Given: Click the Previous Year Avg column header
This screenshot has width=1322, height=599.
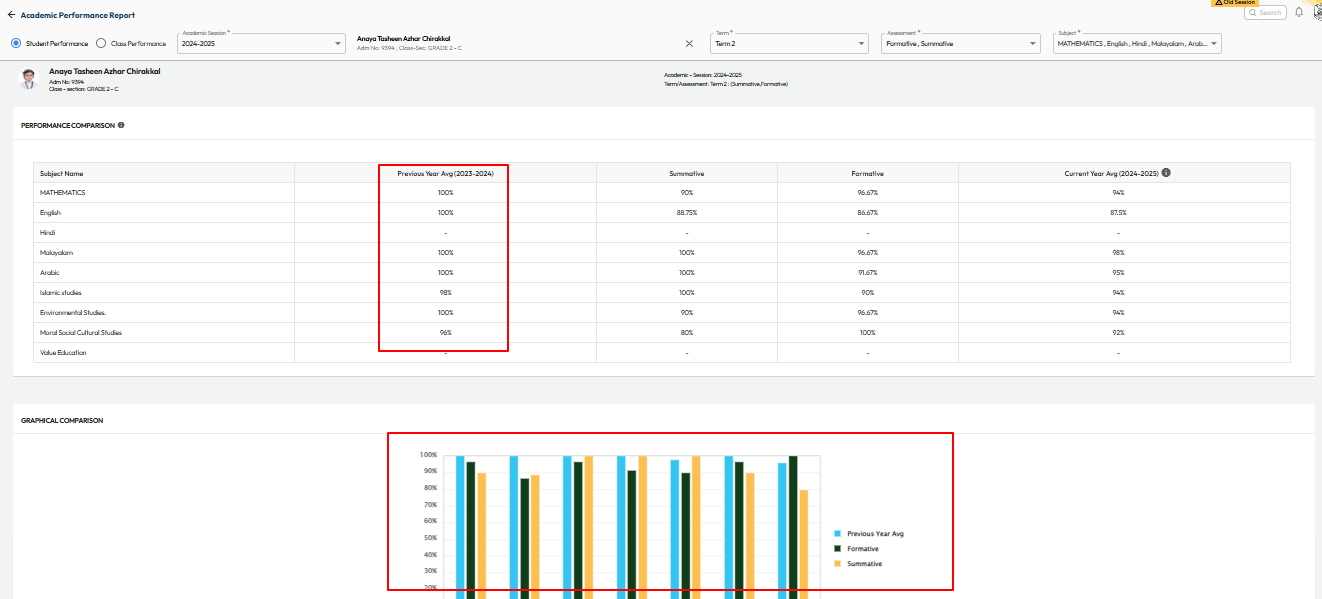Looking at the screenshot, I should (x=444, y=173).
